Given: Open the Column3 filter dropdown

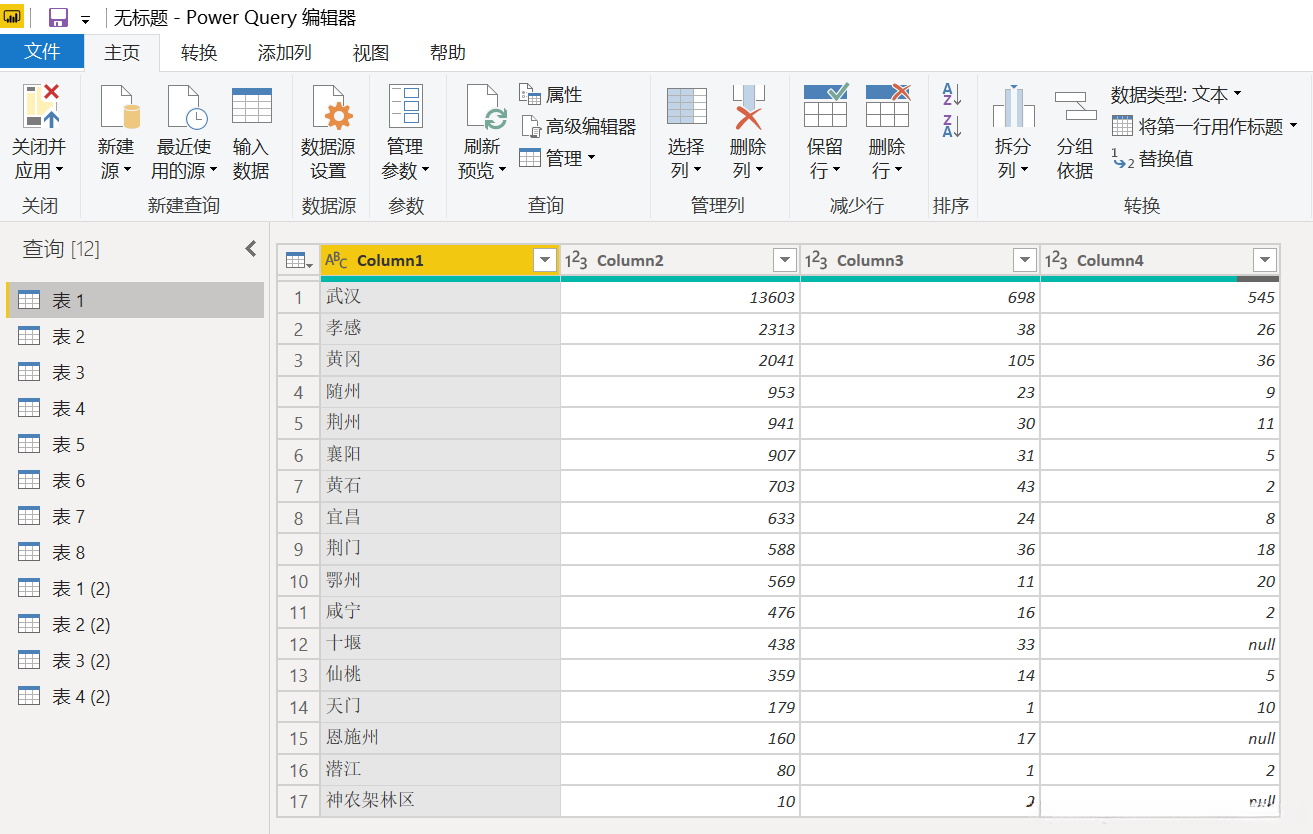Looking at the screenshot, I should [1025, 261].
